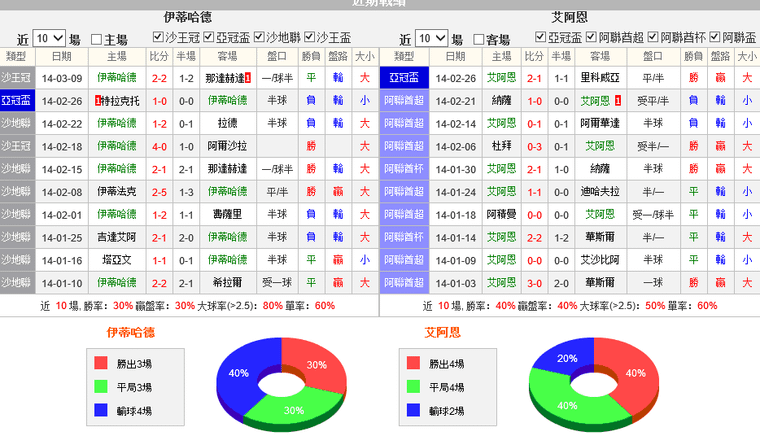Click the 80% over-rate value for 伊蒂哈德
The width and height of the screenshot is (760, 444).
point(273,306)
